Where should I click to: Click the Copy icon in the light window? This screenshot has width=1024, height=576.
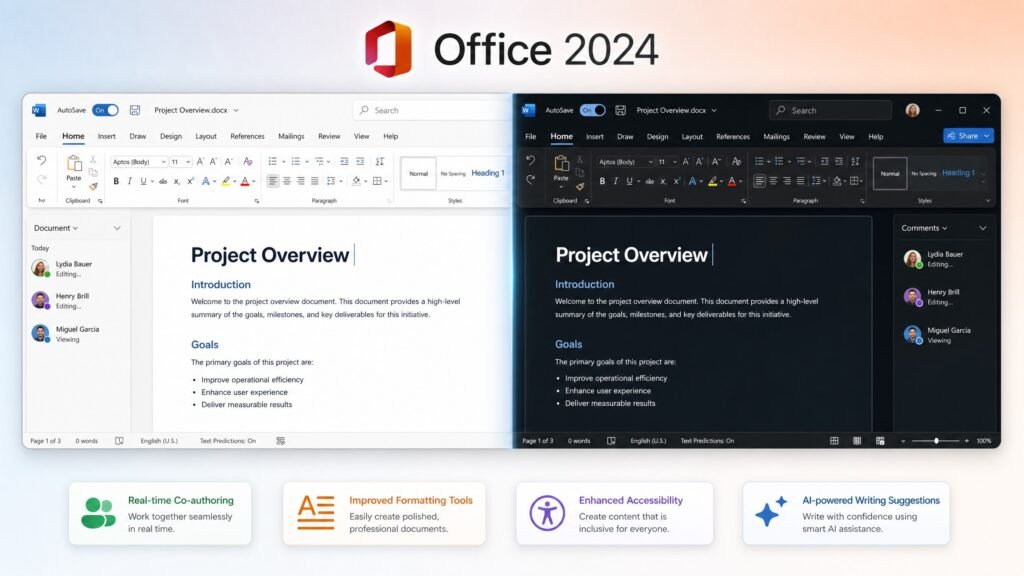tap(93, 173)
